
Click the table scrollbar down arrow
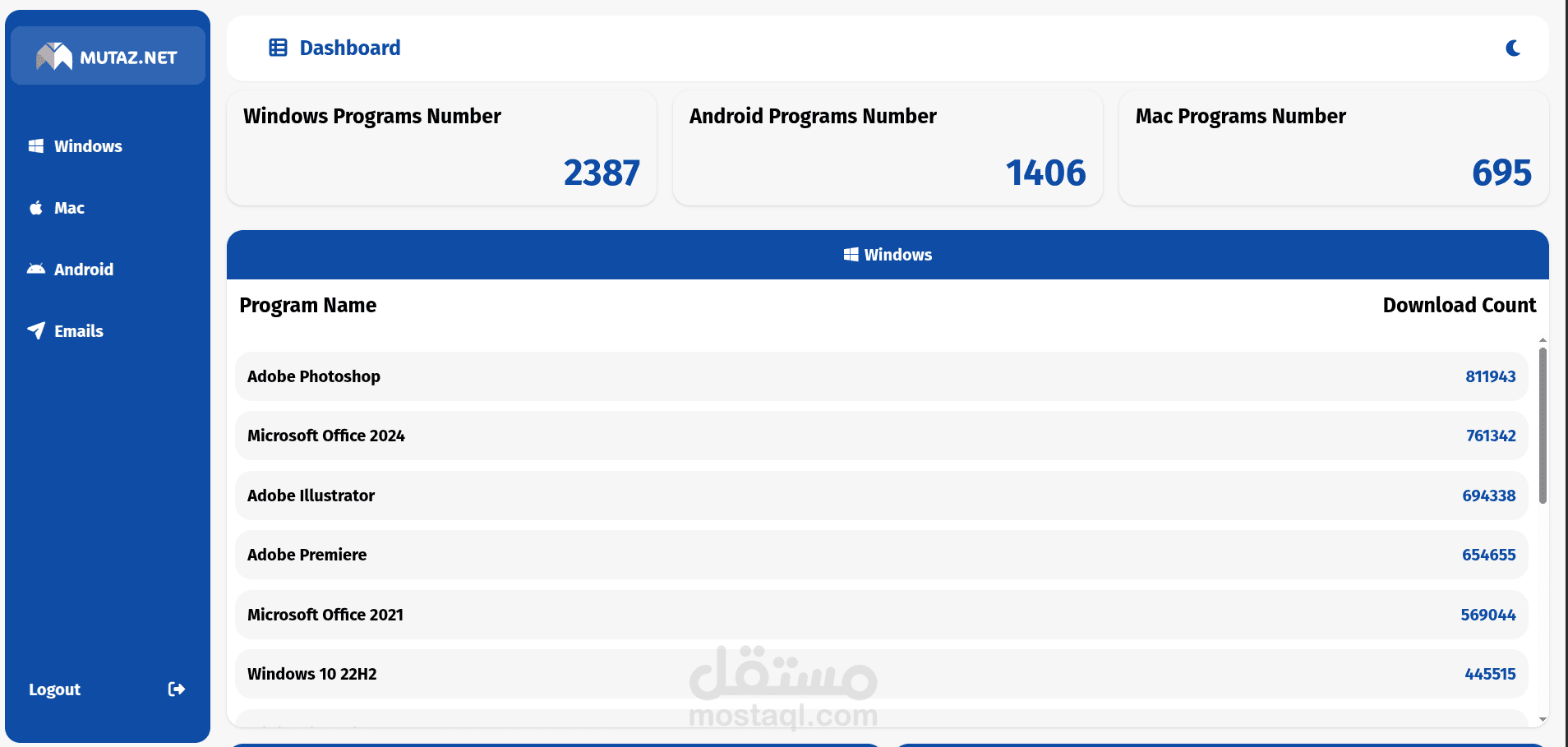pyautogui.click(x=1543, y=719)
